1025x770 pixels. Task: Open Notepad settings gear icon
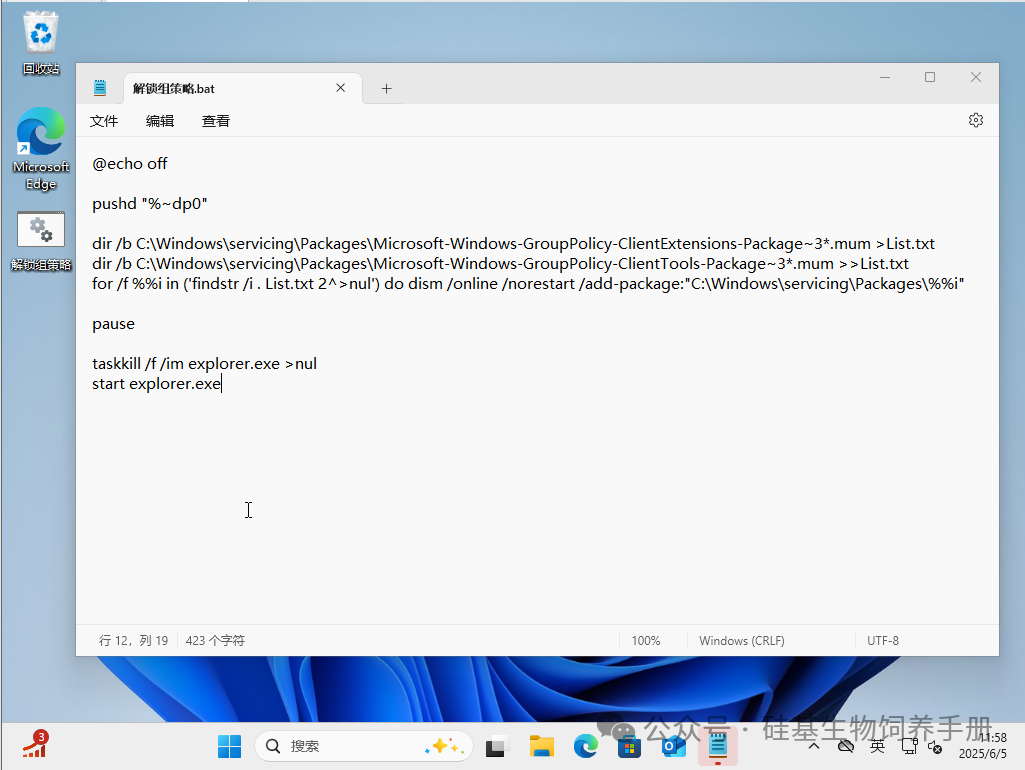coord(975,120)
